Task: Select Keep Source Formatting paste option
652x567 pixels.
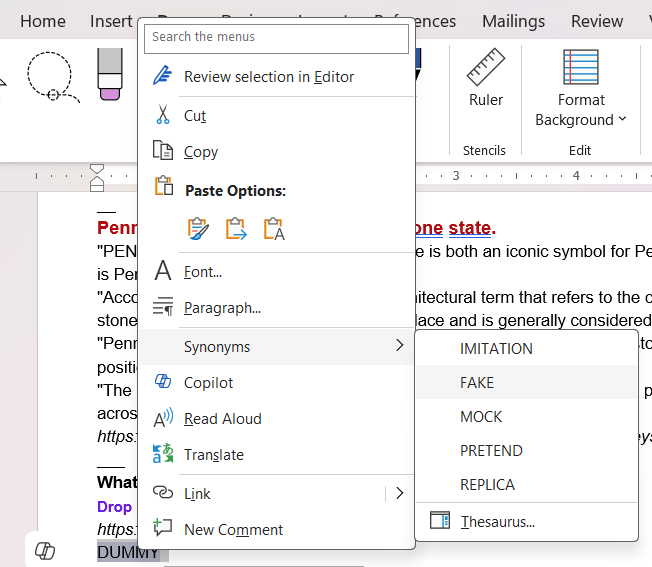Action: (198, 229)
